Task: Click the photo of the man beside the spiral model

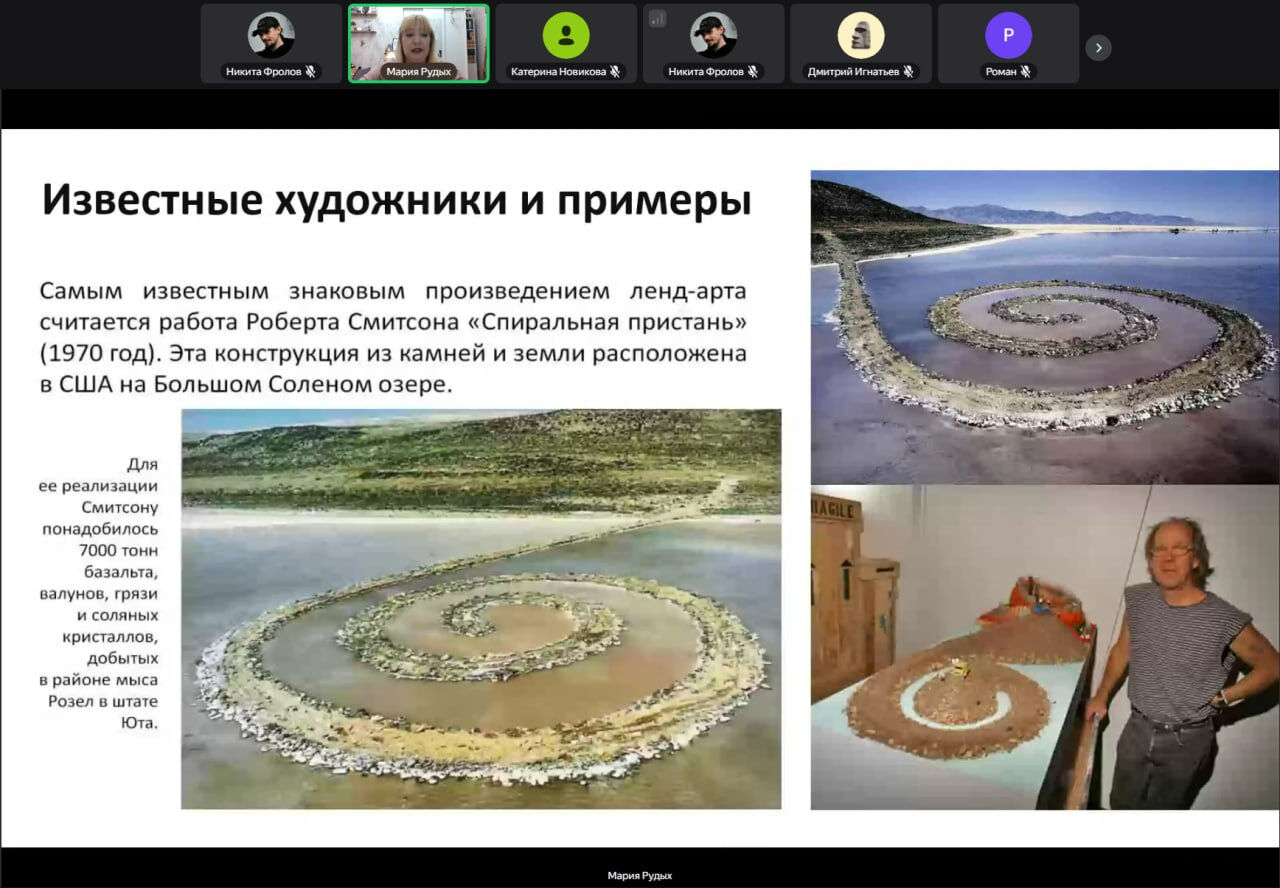Action: (x=1045, y=648)
